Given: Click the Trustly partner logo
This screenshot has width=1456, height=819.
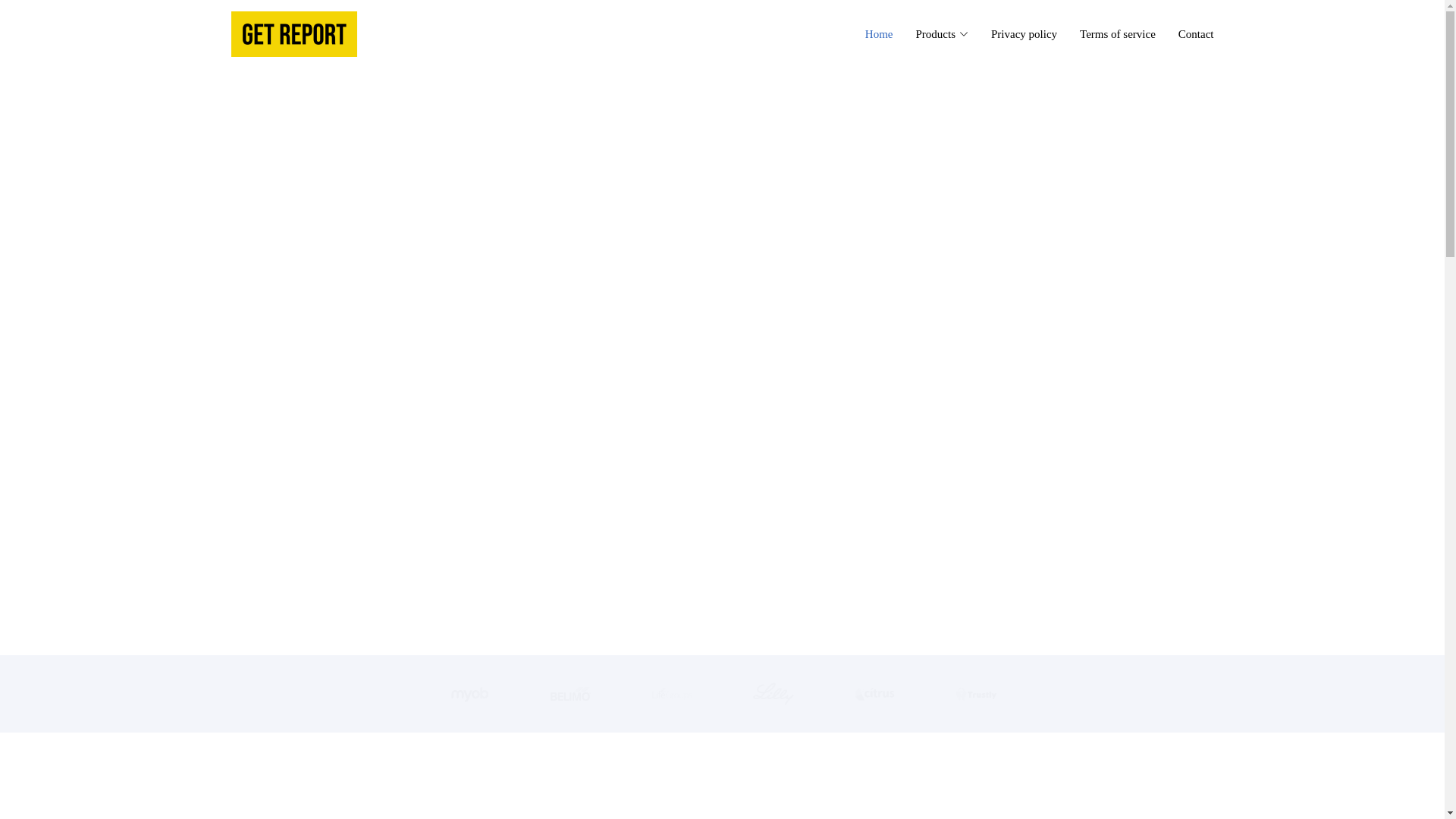Looking at the screenshot, I should [976, 694].
